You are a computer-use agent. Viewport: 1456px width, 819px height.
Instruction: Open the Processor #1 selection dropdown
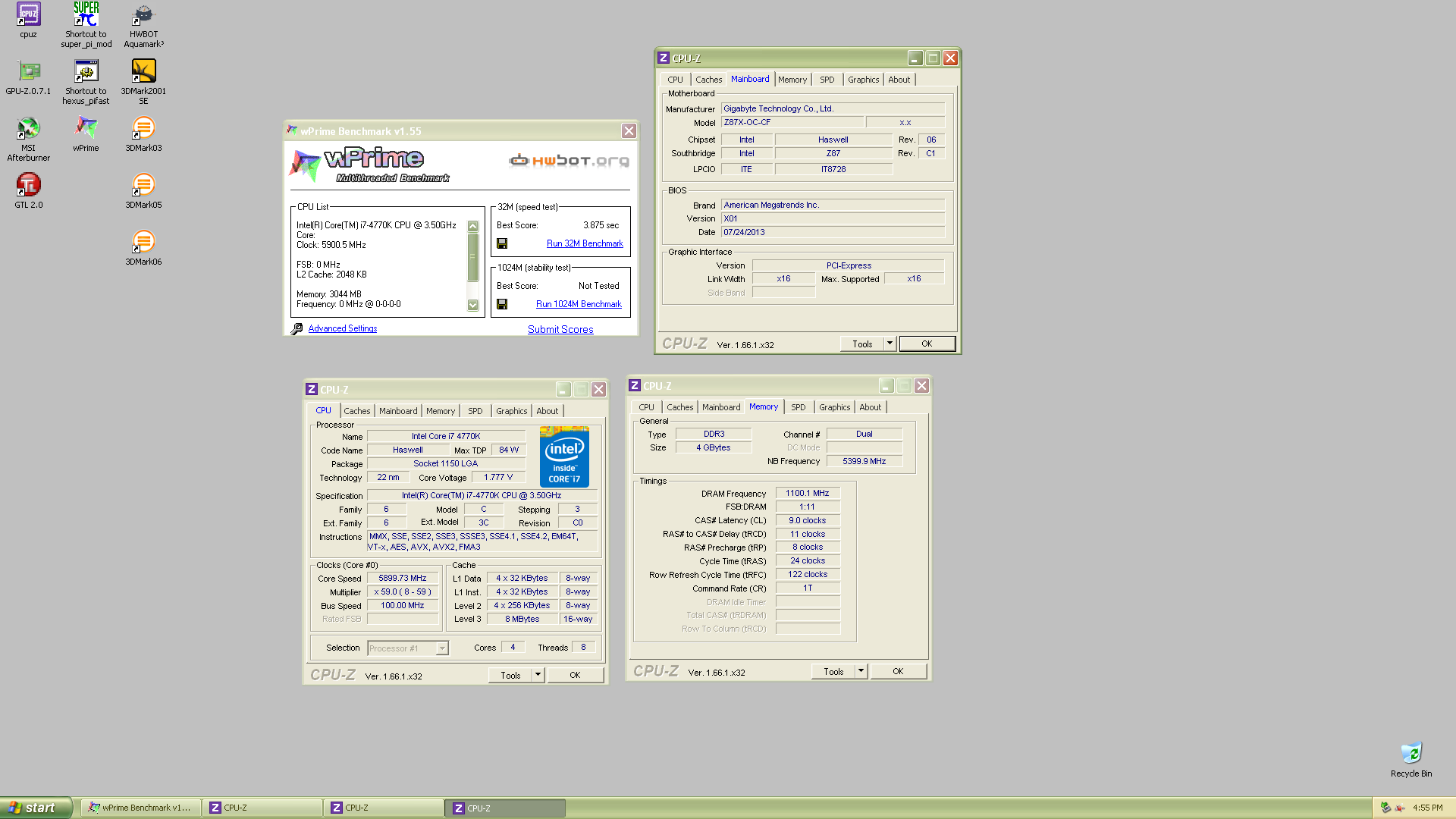pos(408,648)
